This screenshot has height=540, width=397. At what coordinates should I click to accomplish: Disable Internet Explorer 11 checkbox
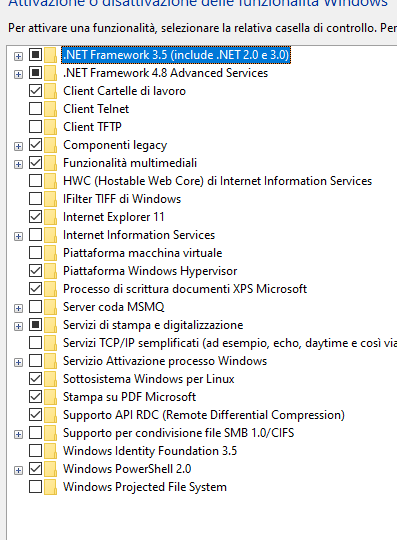[35, 217]
